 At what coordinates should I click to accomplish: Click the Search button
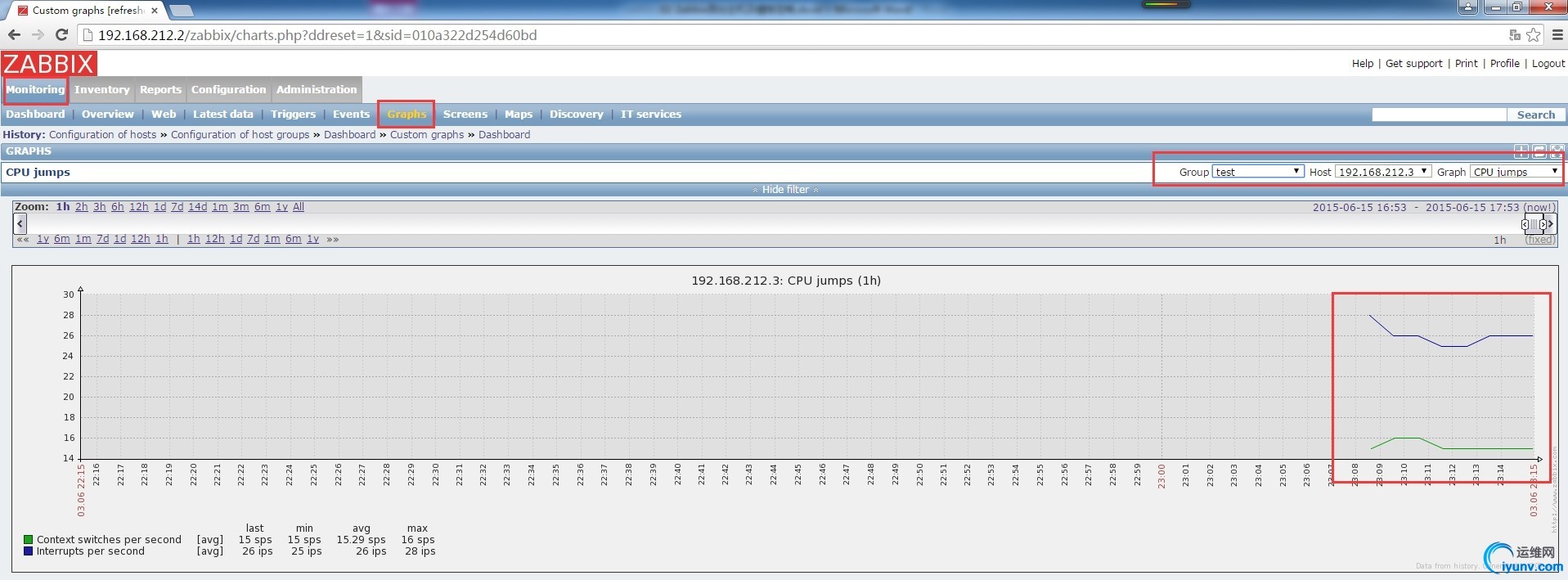[x=1536, y=115]
